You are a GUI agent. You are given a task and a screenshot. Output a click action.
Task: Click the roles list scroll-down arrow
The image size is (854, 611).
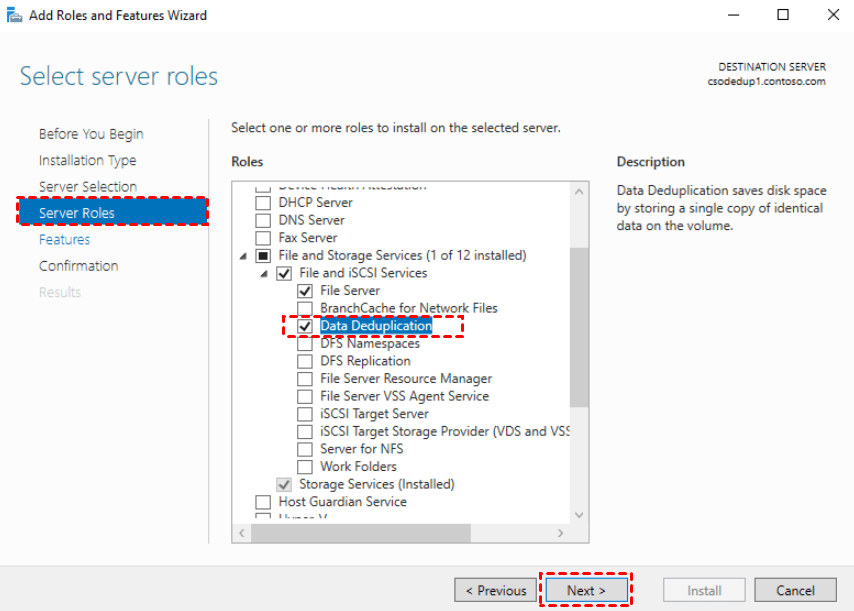tap(579, 515)
